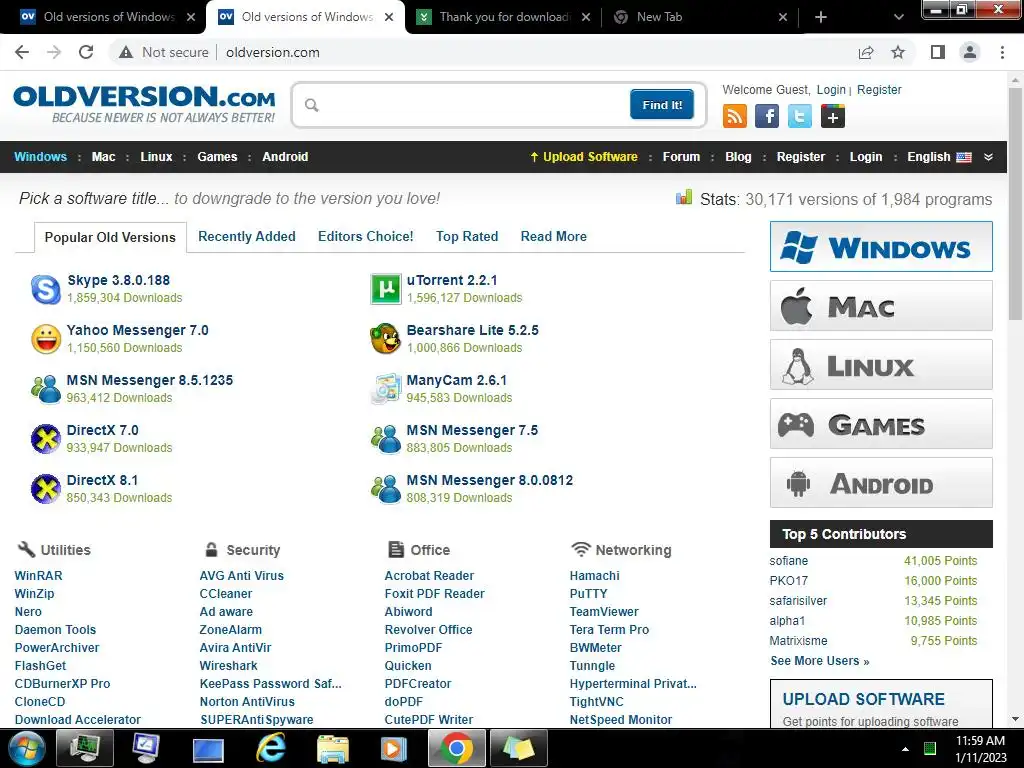Screen dimensions: 1024x768
Task: Open Mac in the navigation bar
Action: [x=103, y=157]
